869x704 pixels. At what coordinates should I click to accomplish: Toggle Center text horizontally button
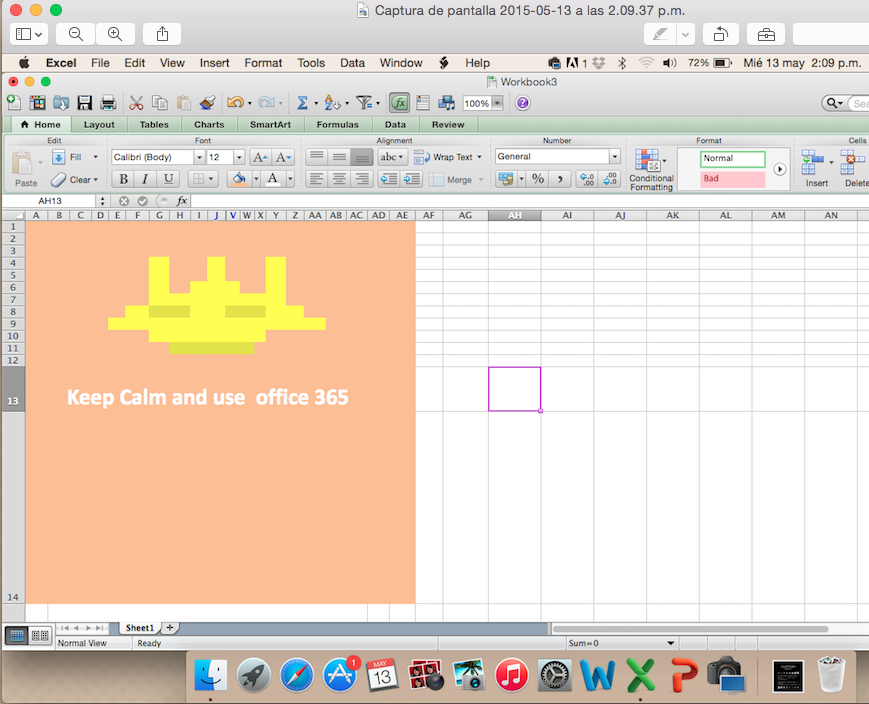tap(339, 178)
